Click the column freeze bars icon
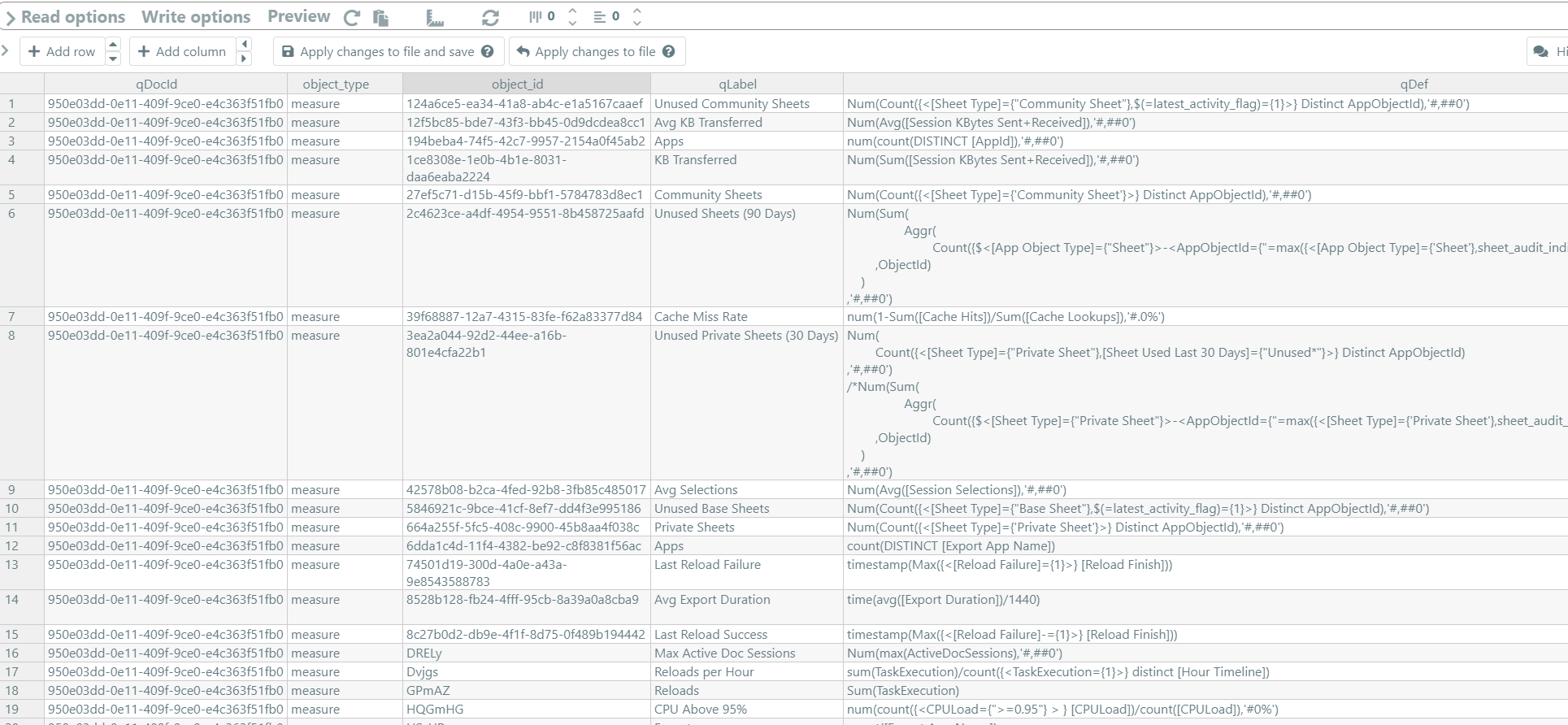The height and width of the screenshot is (725, 1568). tap(535, 16)
